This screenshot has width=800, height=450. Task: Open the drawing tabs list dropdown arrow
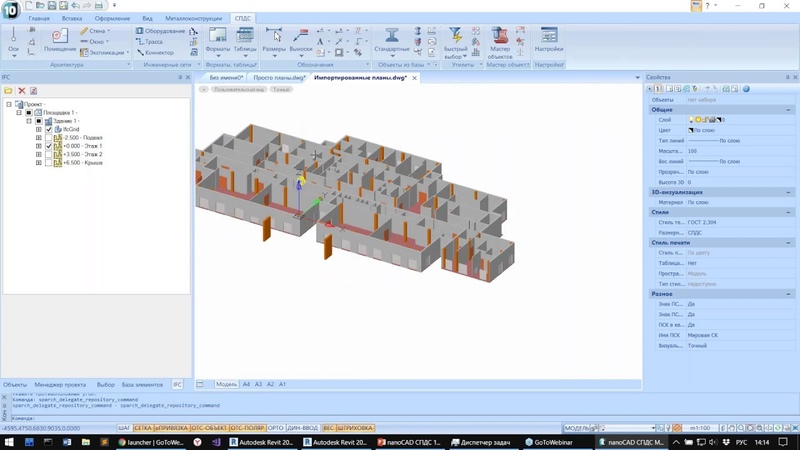[x=637, y=78]
